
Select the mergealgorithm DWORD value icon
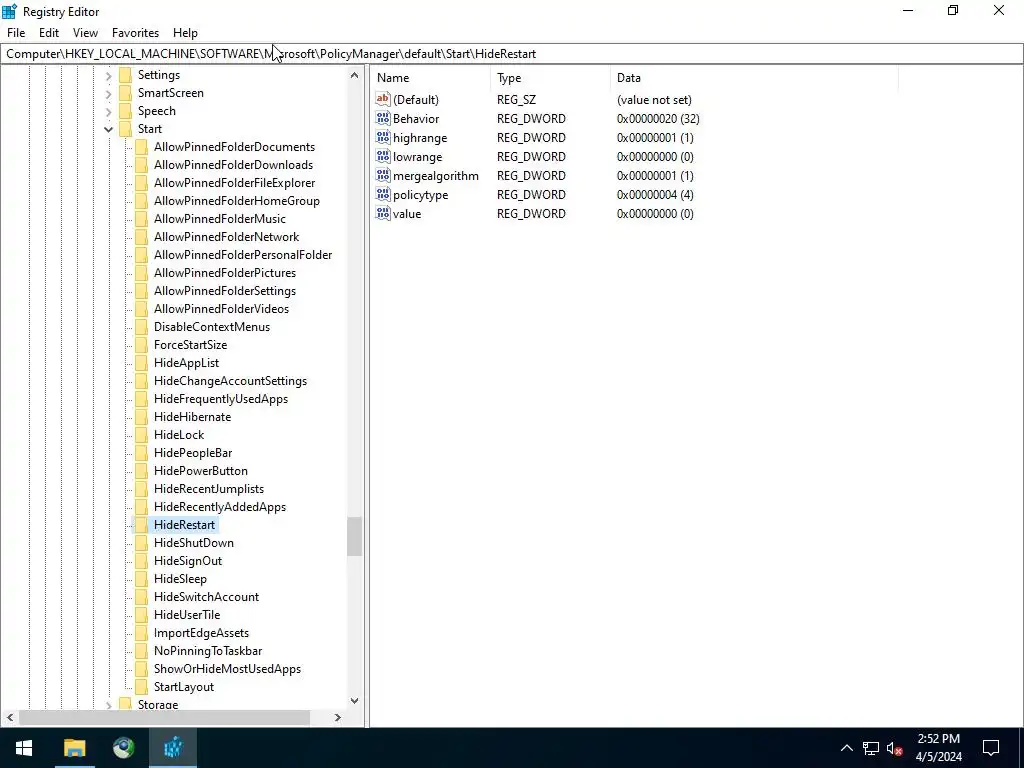[x=383, y=175]
